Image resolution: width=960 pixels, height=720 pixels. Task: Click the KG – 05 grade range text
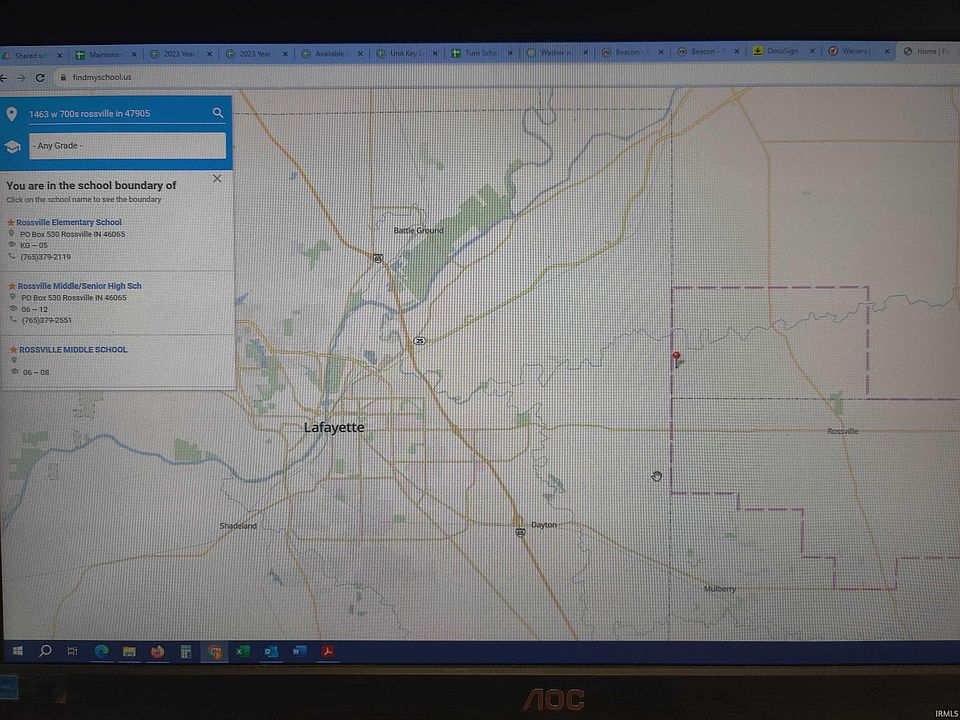34,246
